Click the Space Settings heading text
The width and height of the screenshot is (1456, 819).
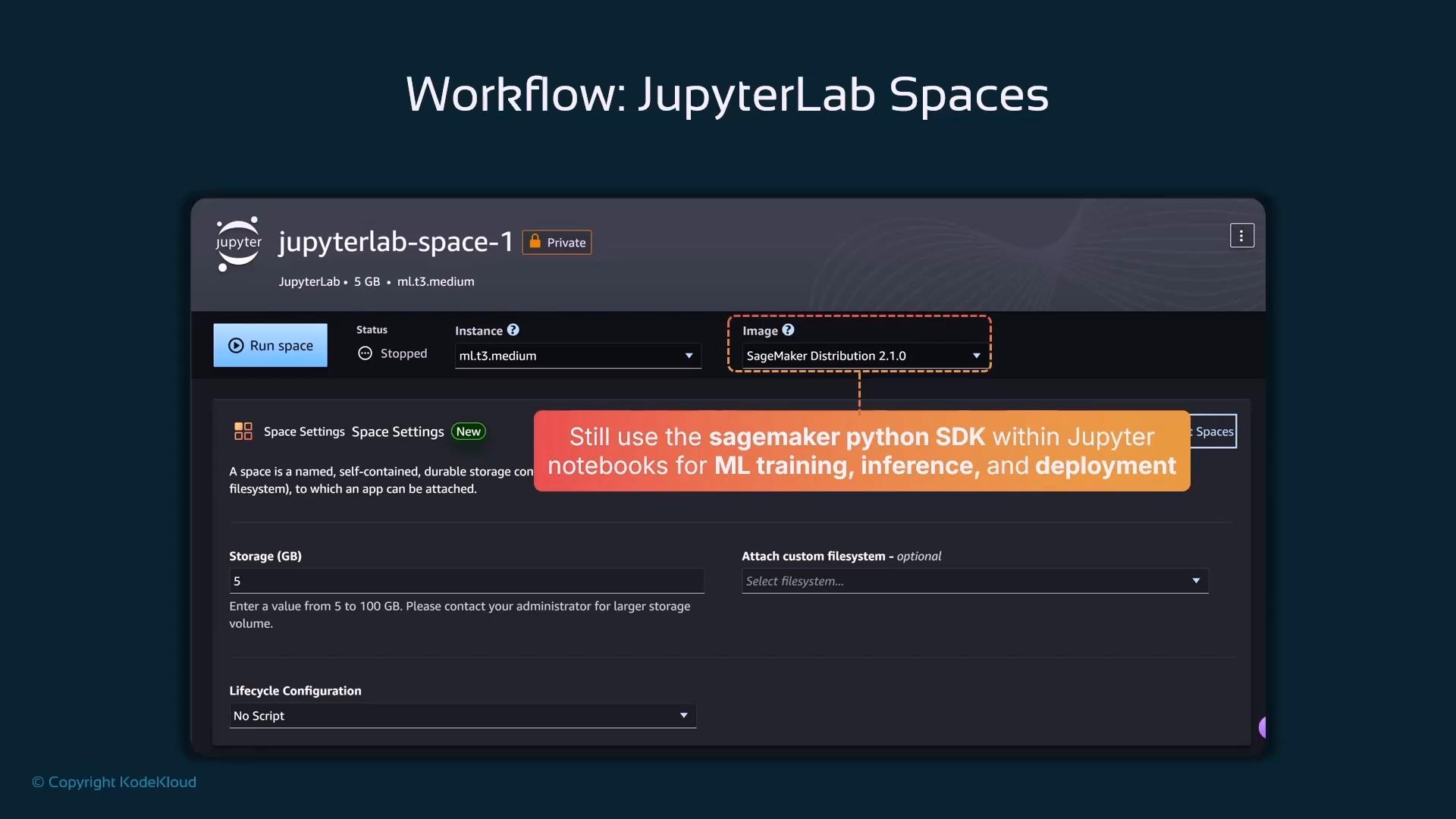[x=397, y=431]
